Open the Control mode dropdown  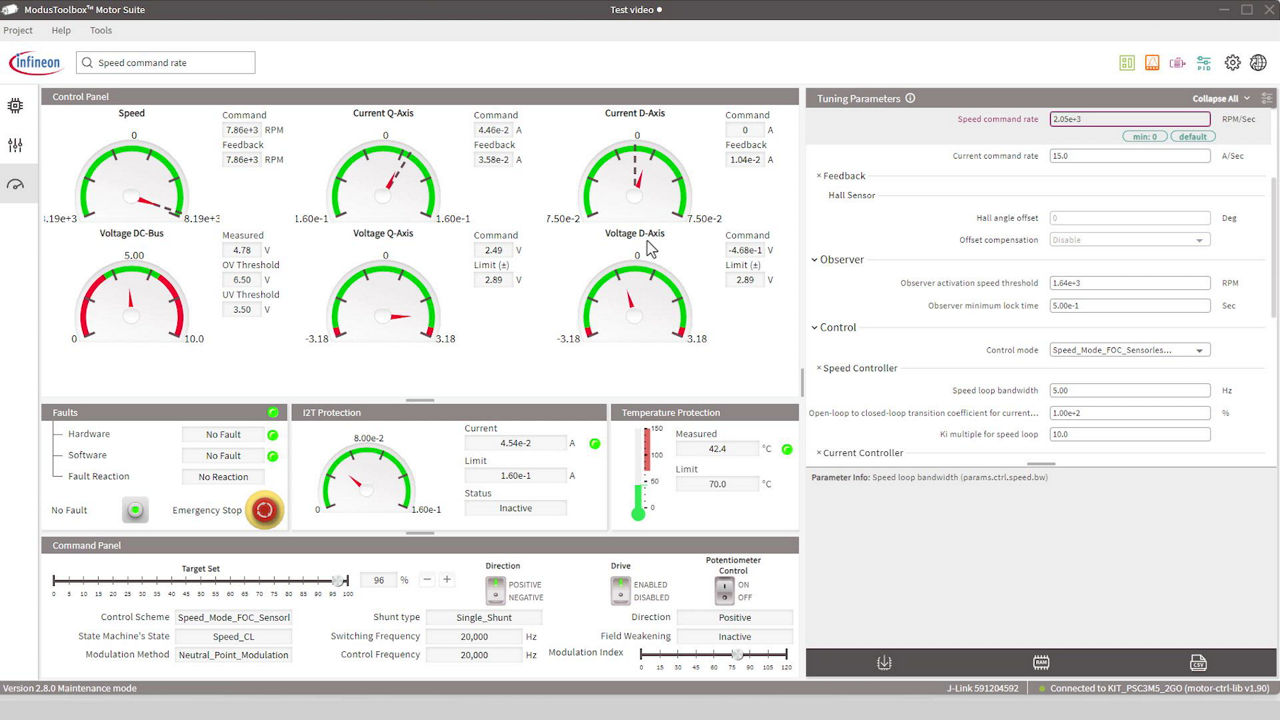tap(1130, 350)
